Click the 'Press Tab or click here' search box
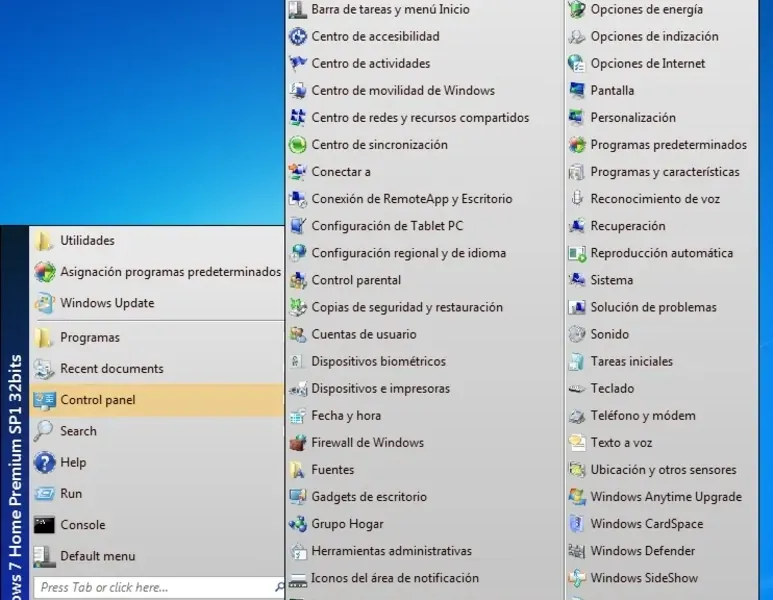This screenshot has height=600, width=773. [159, 588]
